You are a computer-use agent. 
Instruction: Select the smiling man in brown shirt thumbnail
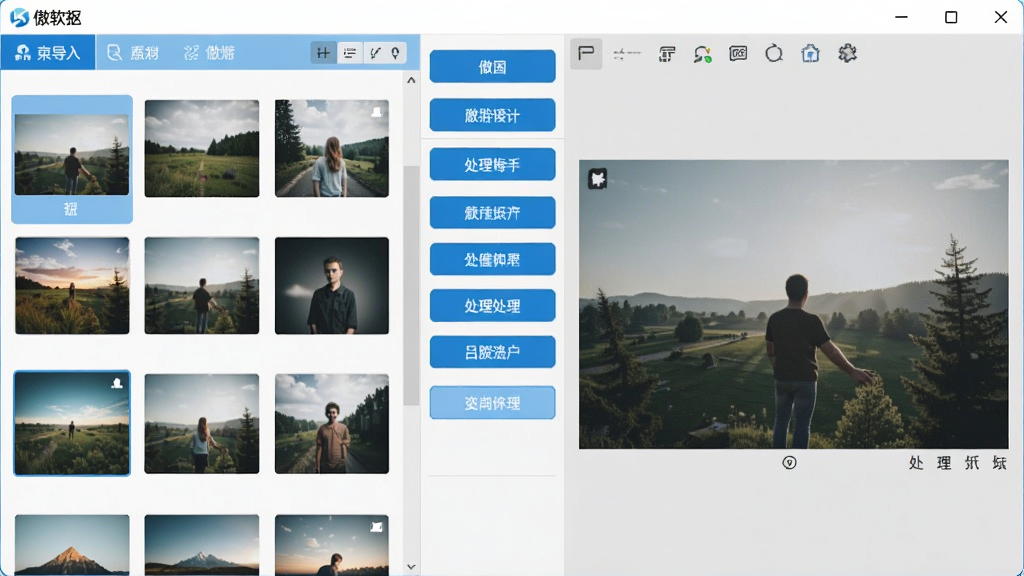tap(332, 423)
